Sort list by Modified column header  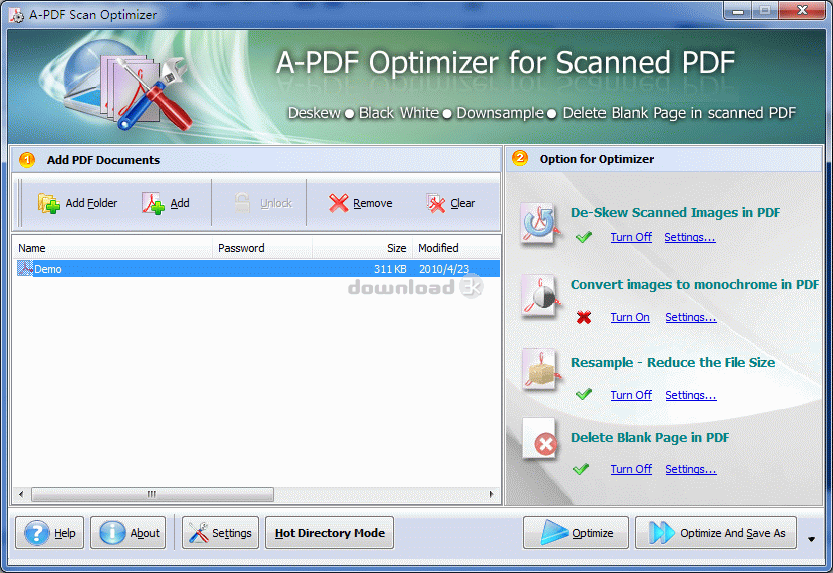pos(456,248)
